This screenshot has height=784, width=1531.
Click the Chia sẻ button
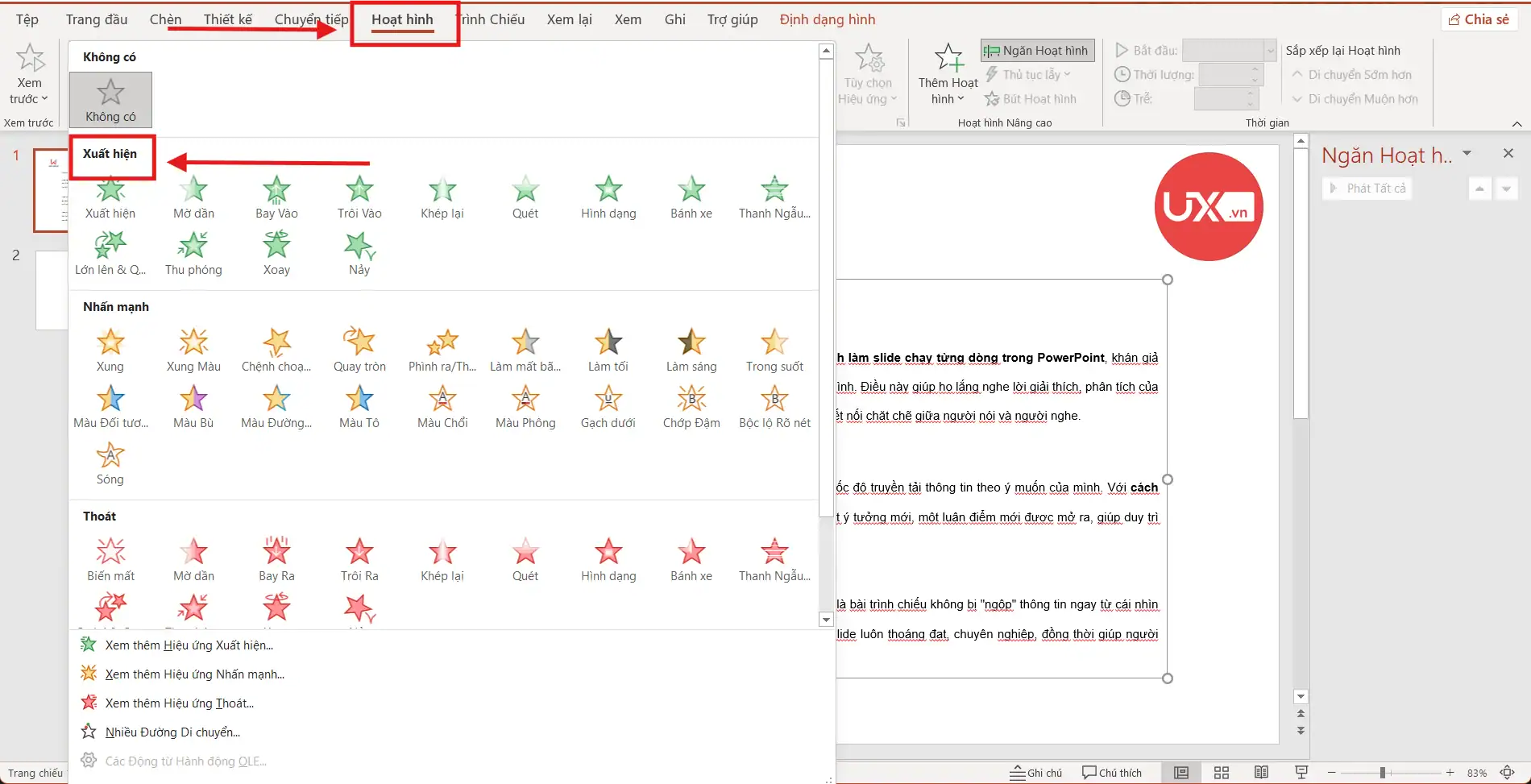pyautogui.click(x=1479, y=19)
